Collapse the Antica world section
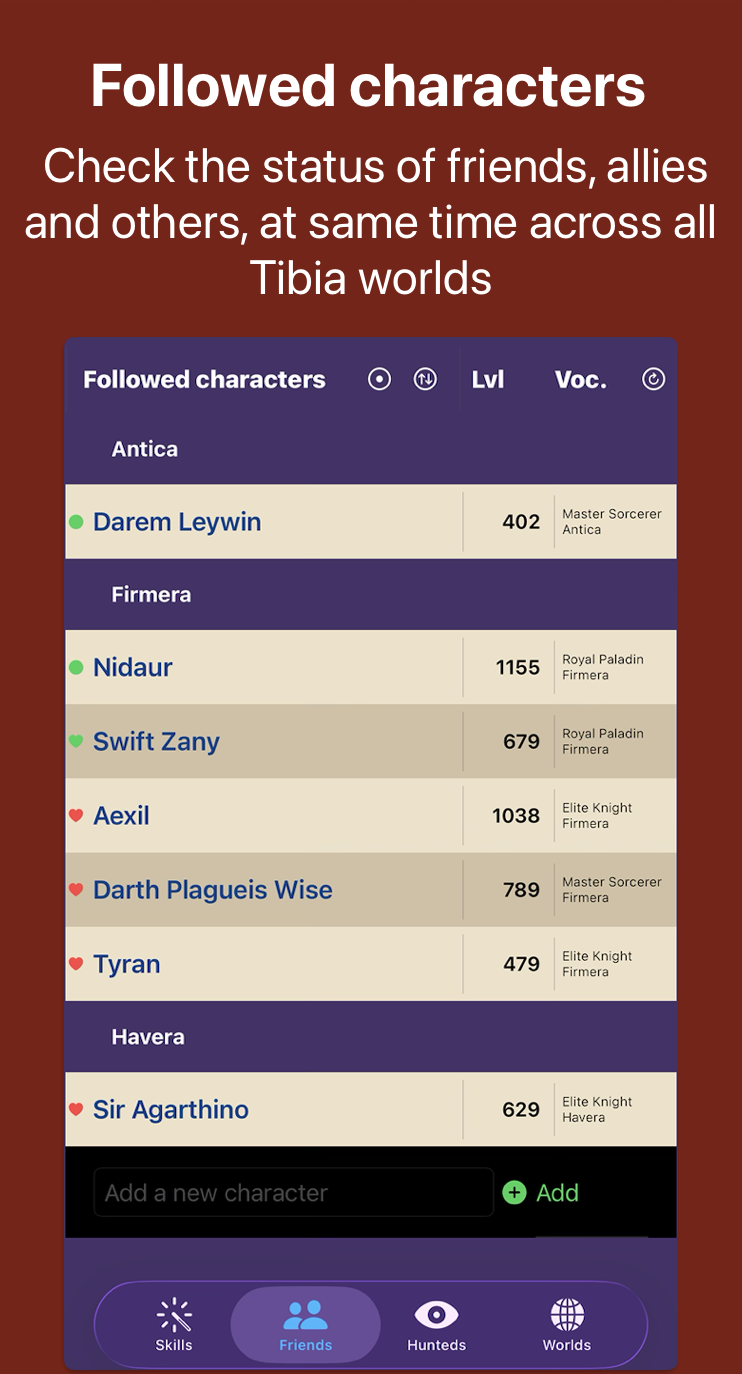Screen dimensions: 742x1374 click(144, 449)
